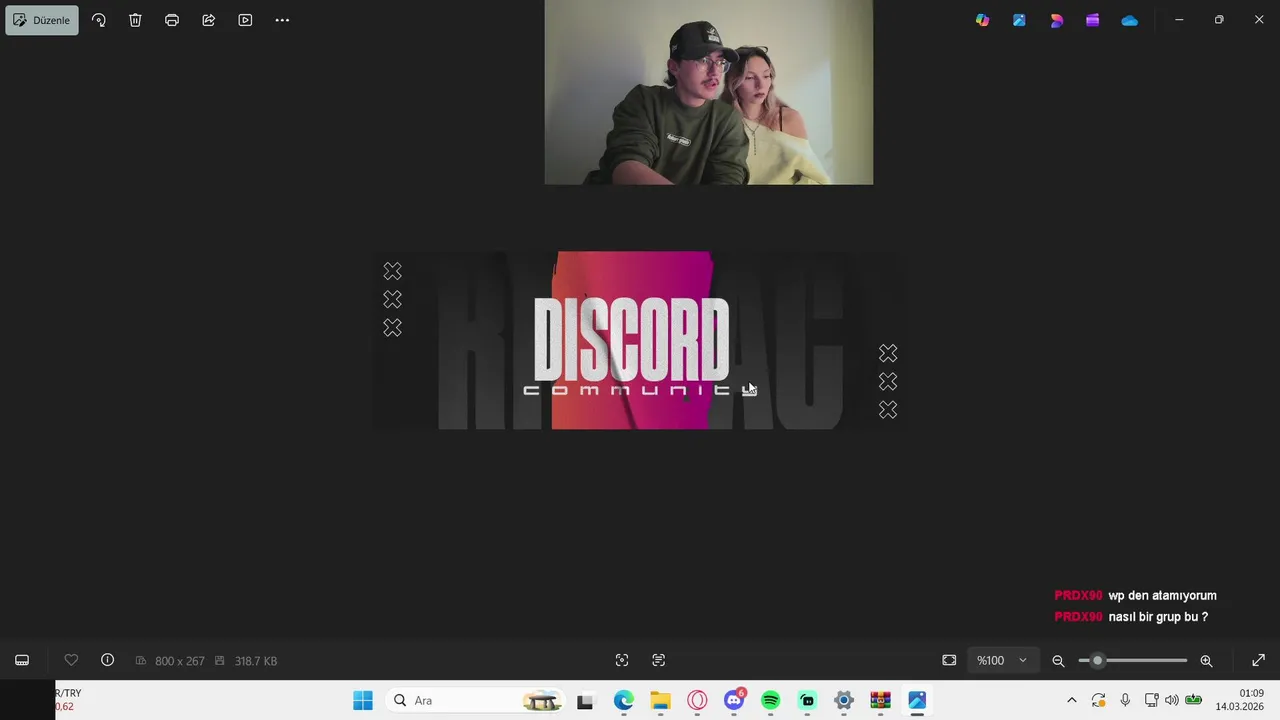The height and width of the screenshot is (720, 1280).
Task: Scan text in image icon
Action: [x=658, y=660]
